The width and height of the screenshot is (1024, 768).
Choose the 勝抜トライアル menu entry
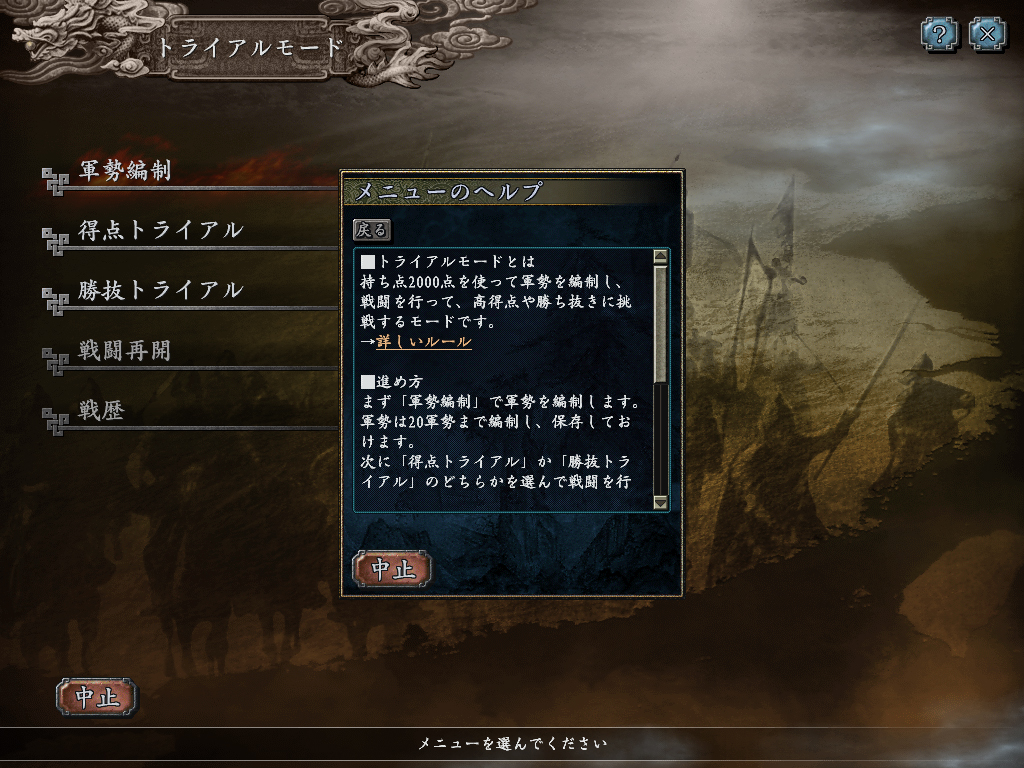tap(161, 290)
